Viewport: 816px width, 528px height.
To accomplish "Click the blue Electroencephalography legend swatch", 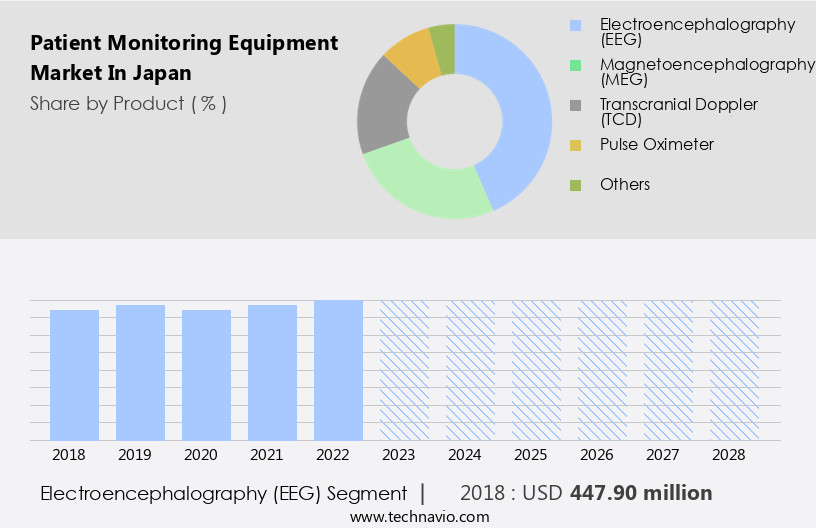I will [x=575, y=25].
